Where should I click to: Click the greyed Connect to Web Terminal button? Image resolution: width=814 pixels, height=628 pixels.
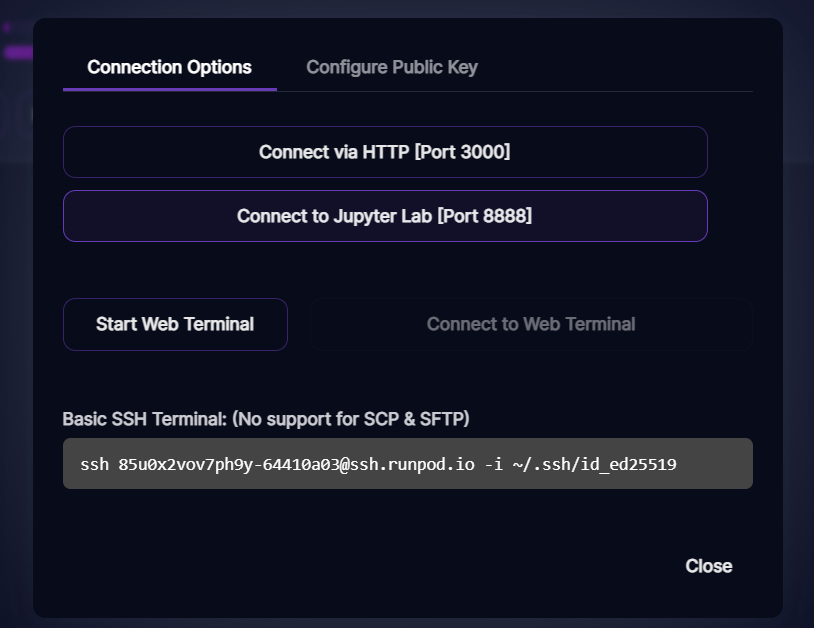(x=530, y=324)
